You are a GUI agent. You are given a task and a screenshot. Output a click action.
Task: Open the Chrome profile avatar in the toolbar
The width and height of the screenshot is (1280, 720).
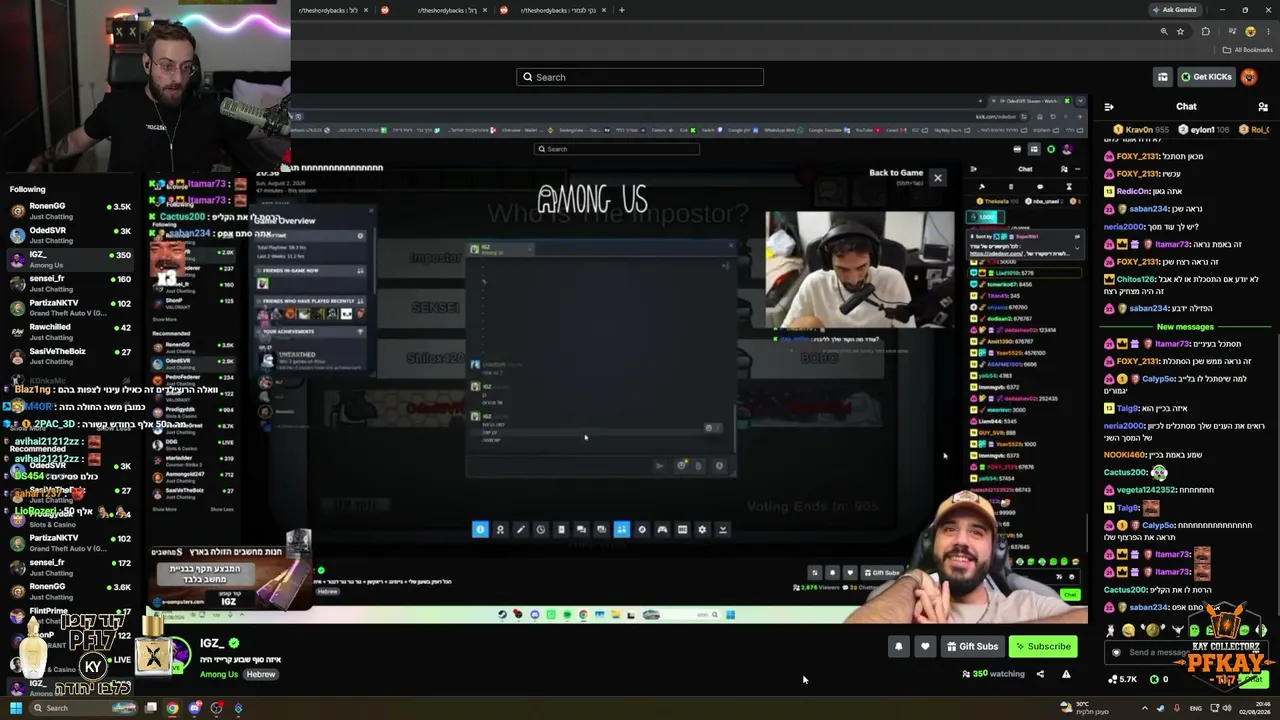[x=1249, y=32]
